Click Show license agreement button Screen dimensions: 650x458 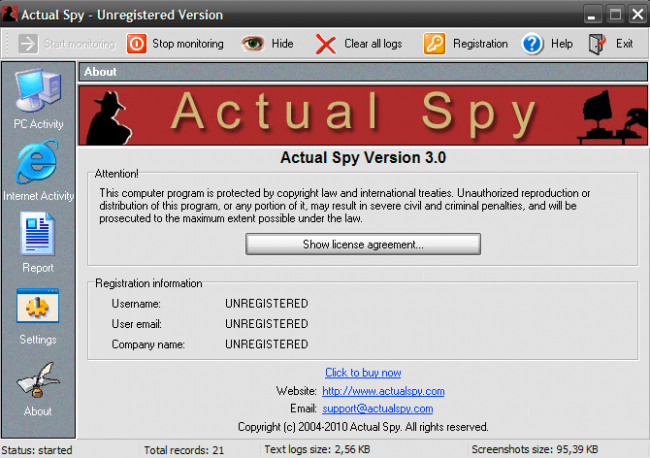point(363,244)
